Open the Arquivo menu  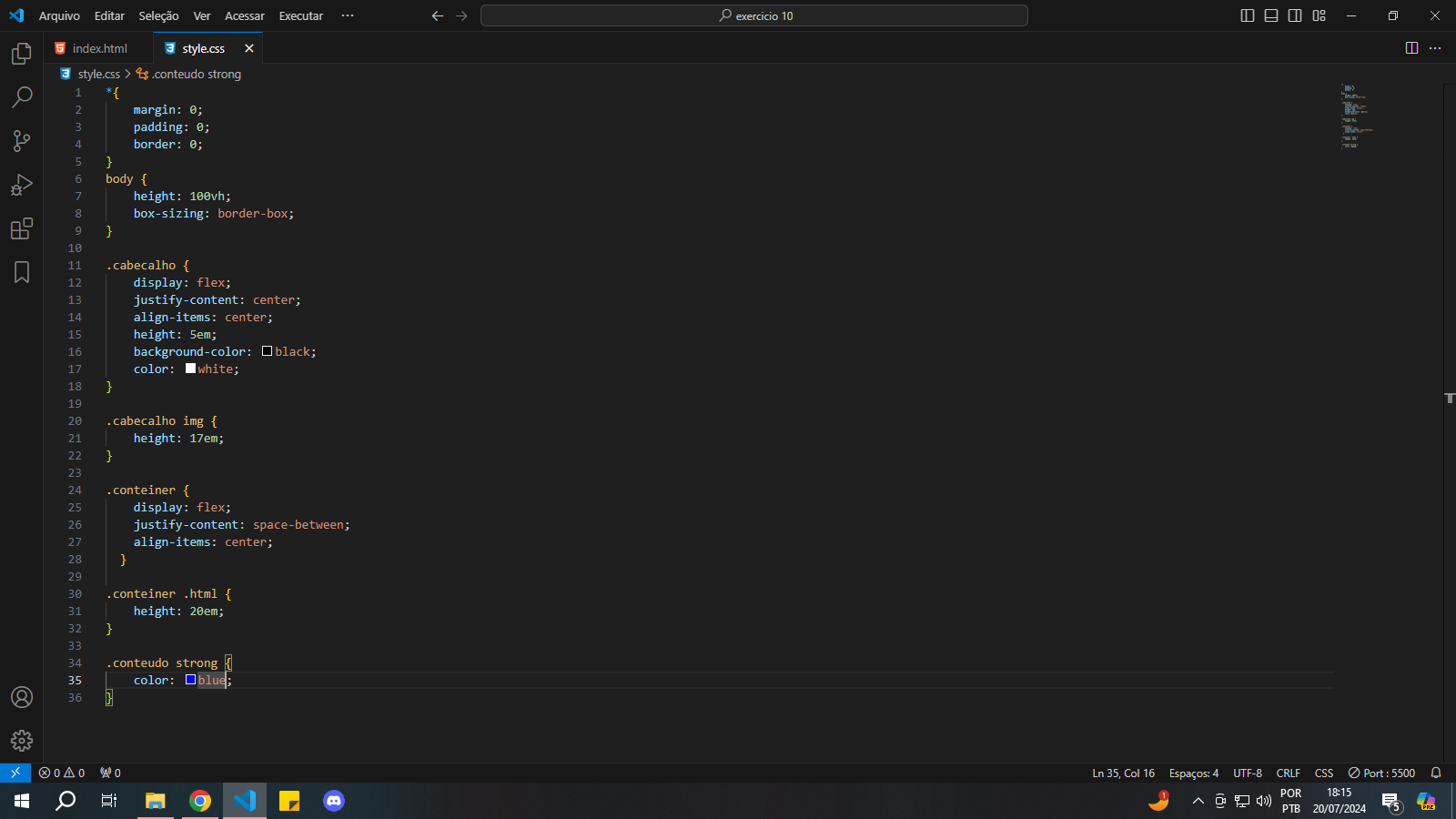(59, 15)
